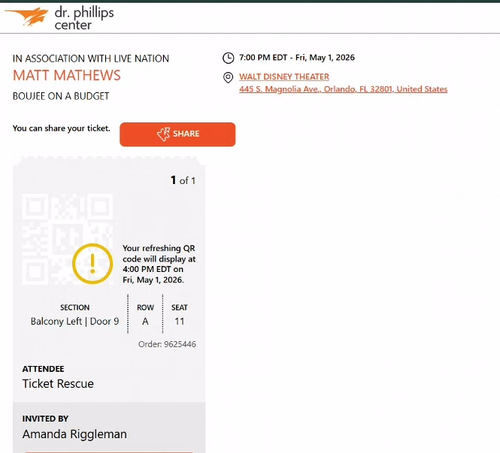Click the '7:00 PM EDT - Fri, May 1, 2026' text
The height and width of the screenshot is (453, 500).
[297, 58]
